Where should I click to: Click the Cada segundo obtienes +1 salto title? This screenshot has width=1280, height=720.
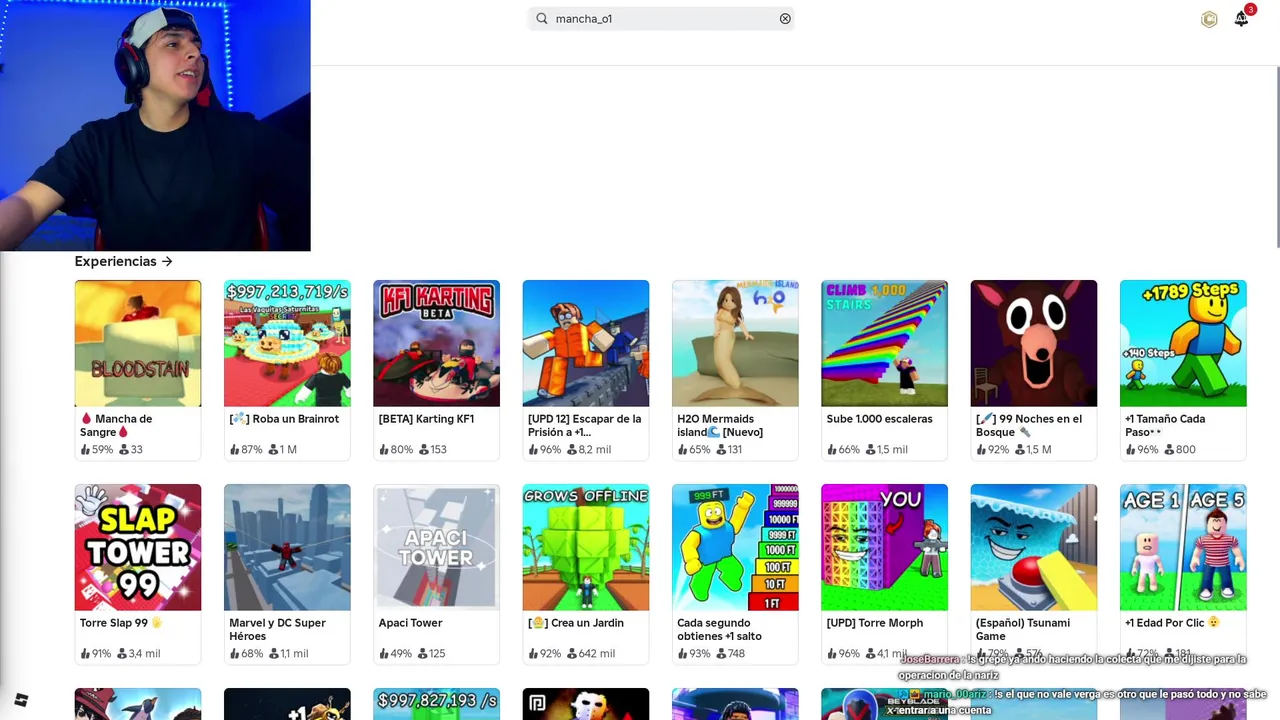pos(720,629)
